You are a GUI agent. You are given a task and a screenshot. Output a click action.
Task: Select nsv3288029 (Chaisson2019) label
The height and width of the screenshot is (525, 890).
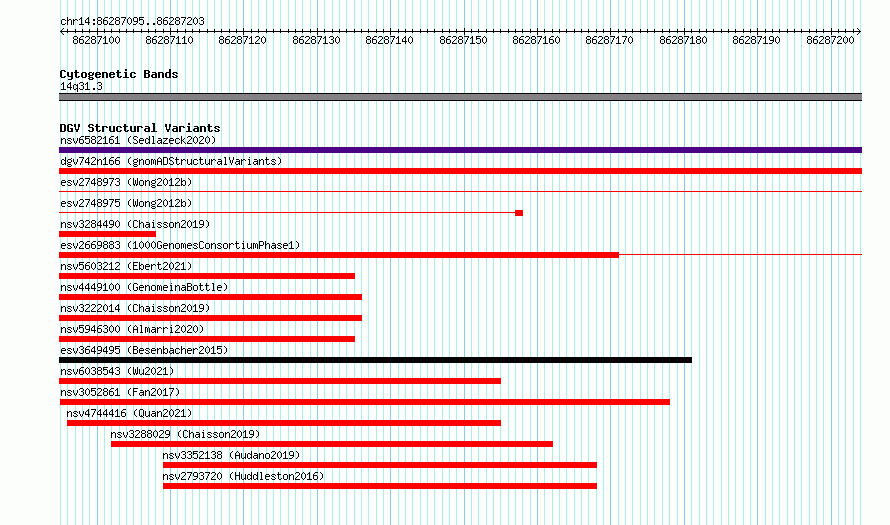(x=185, y=434)
